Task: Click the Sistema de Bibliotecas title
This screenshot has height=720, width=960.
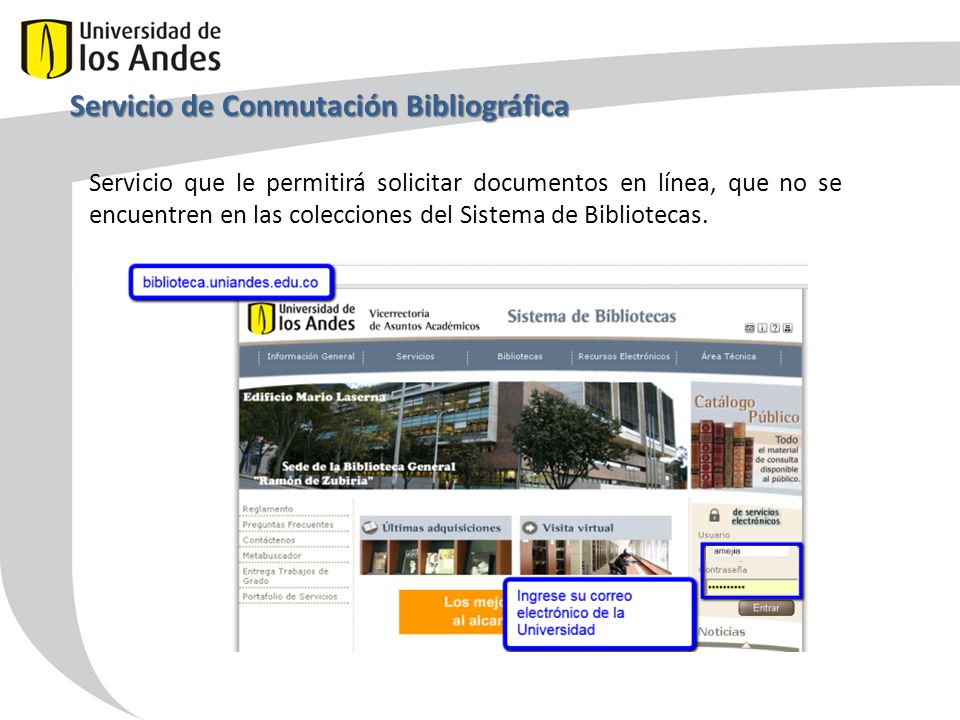Action: pyautogui.click(x=591, y=317)
